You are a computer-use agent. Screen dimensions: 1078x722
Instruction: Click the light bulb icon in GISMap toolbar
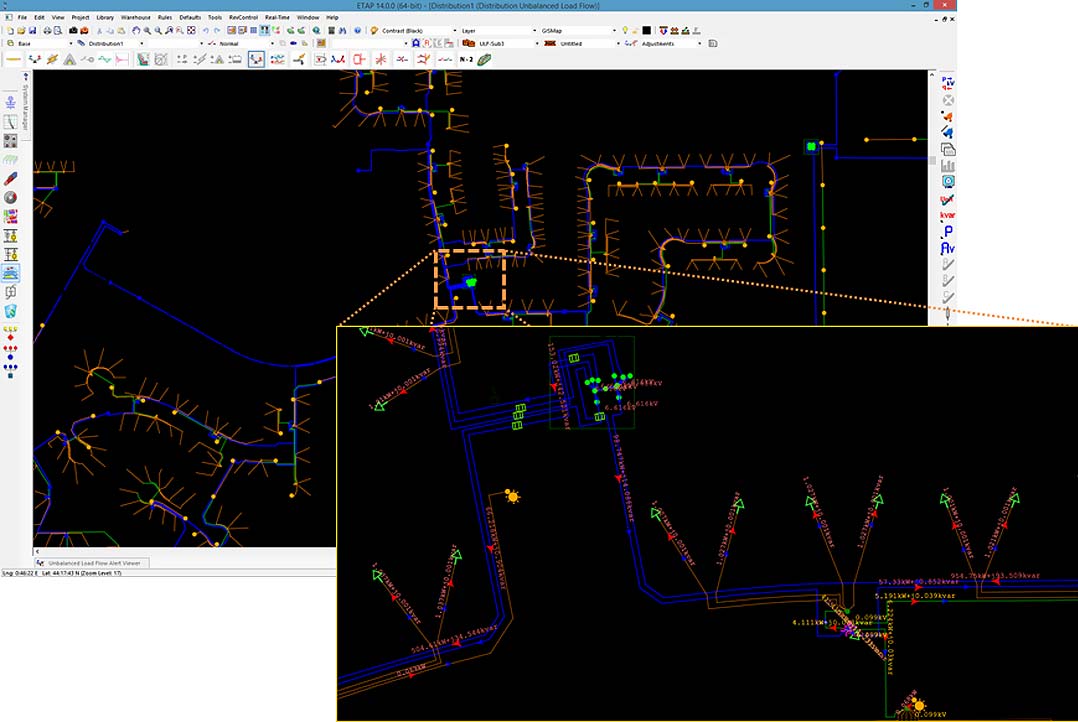[x=625, y=30]
